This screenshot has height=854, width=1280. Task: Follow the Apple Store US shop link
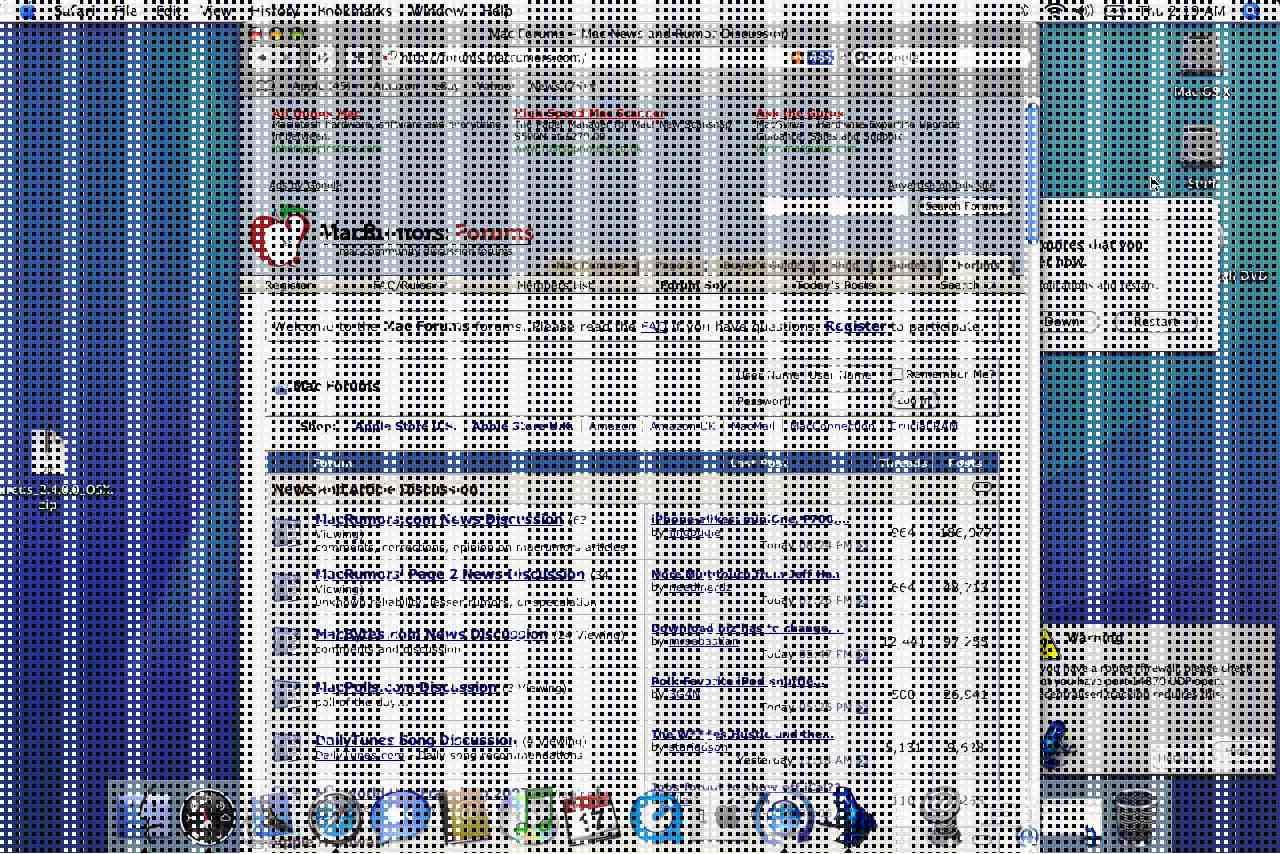[407, 426]
